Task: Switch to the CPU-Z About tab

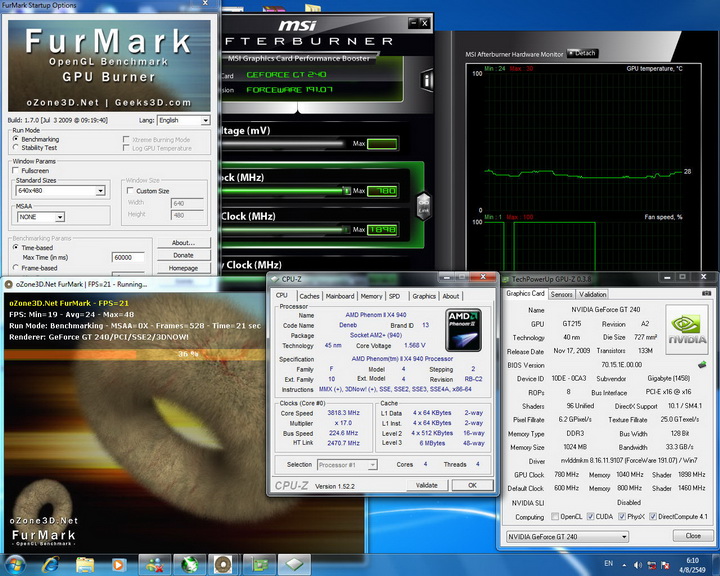Action: click(x=450, y=296)
